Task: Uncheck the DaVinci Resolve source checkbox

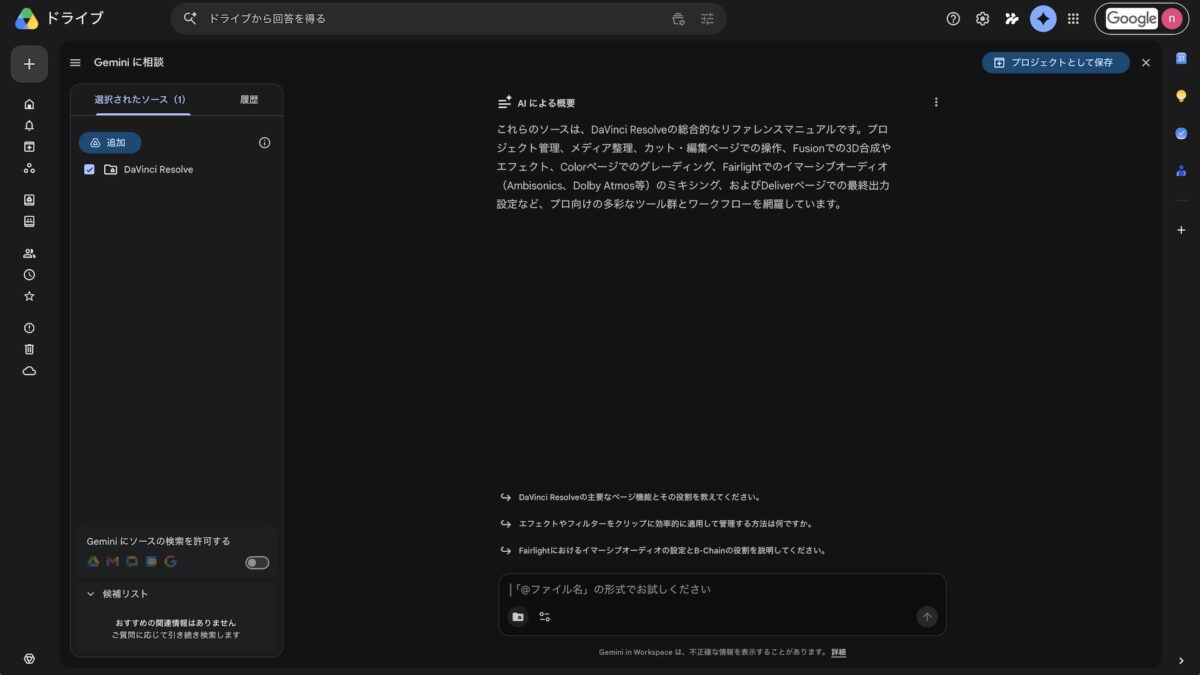Action: pyautogui.click(x=89, y=170)
